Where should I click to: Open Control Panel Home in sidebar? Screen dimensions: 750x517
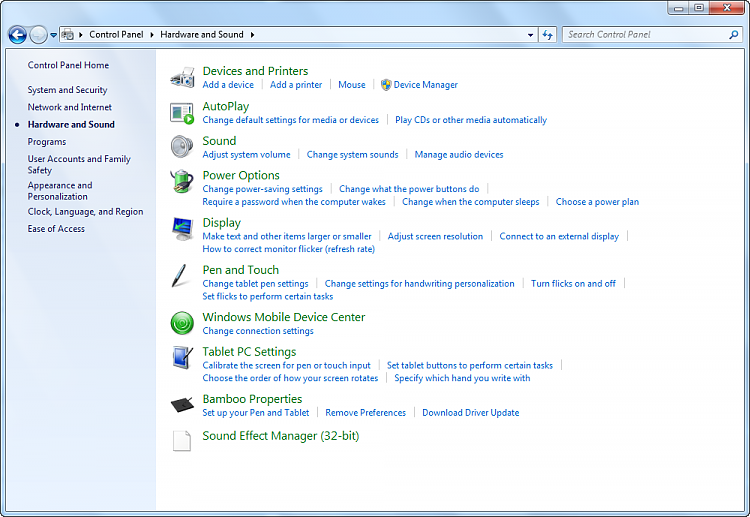point(68,65)
